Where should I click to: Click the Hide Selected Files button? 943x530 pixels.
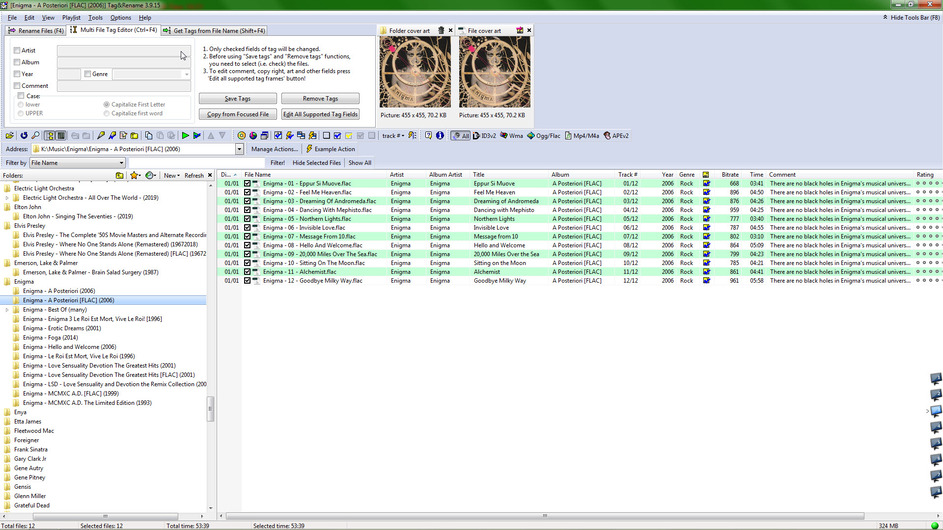click(x=316, y=163)
